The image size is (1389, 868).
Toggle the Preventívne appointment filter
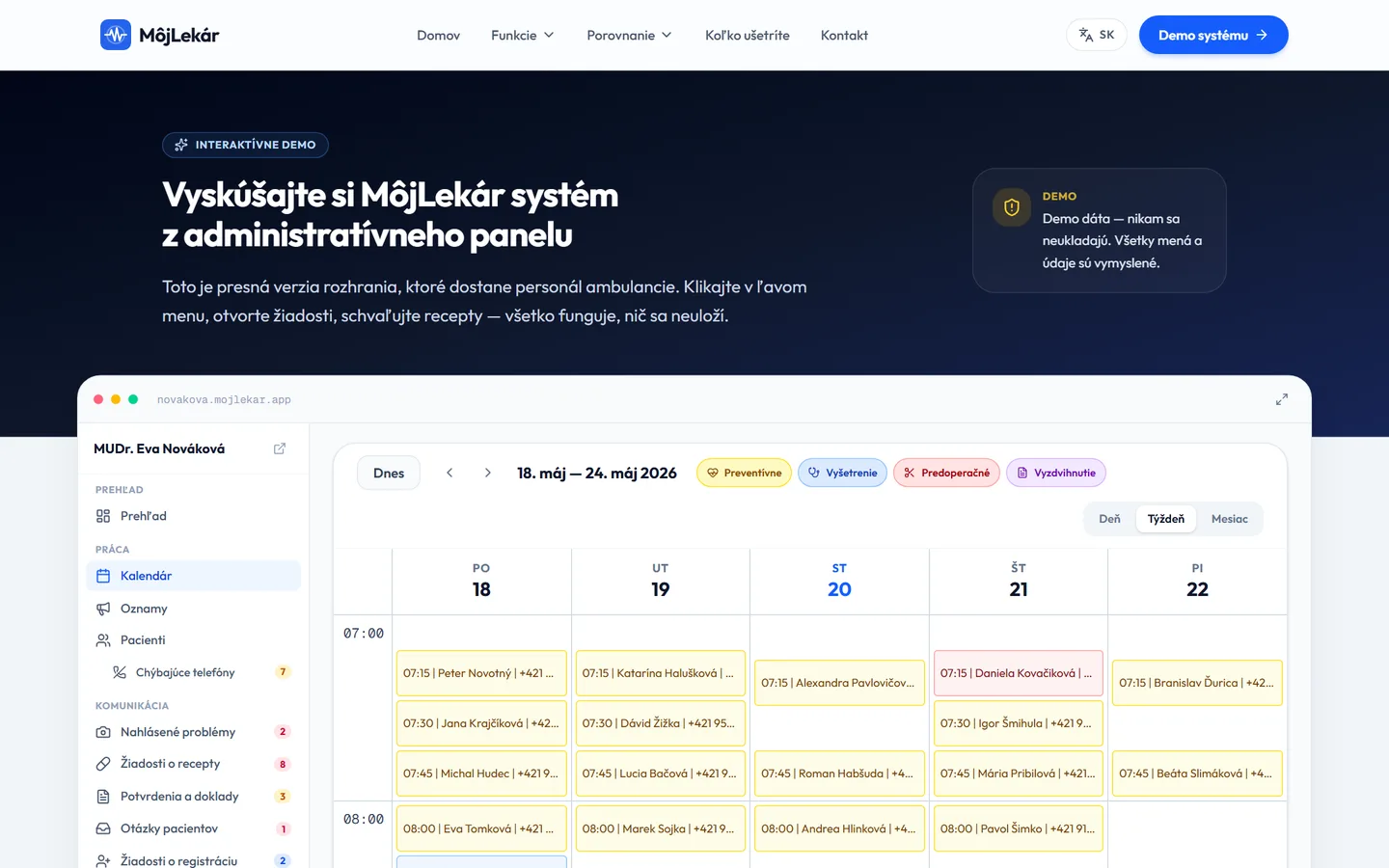coord(744,473)
